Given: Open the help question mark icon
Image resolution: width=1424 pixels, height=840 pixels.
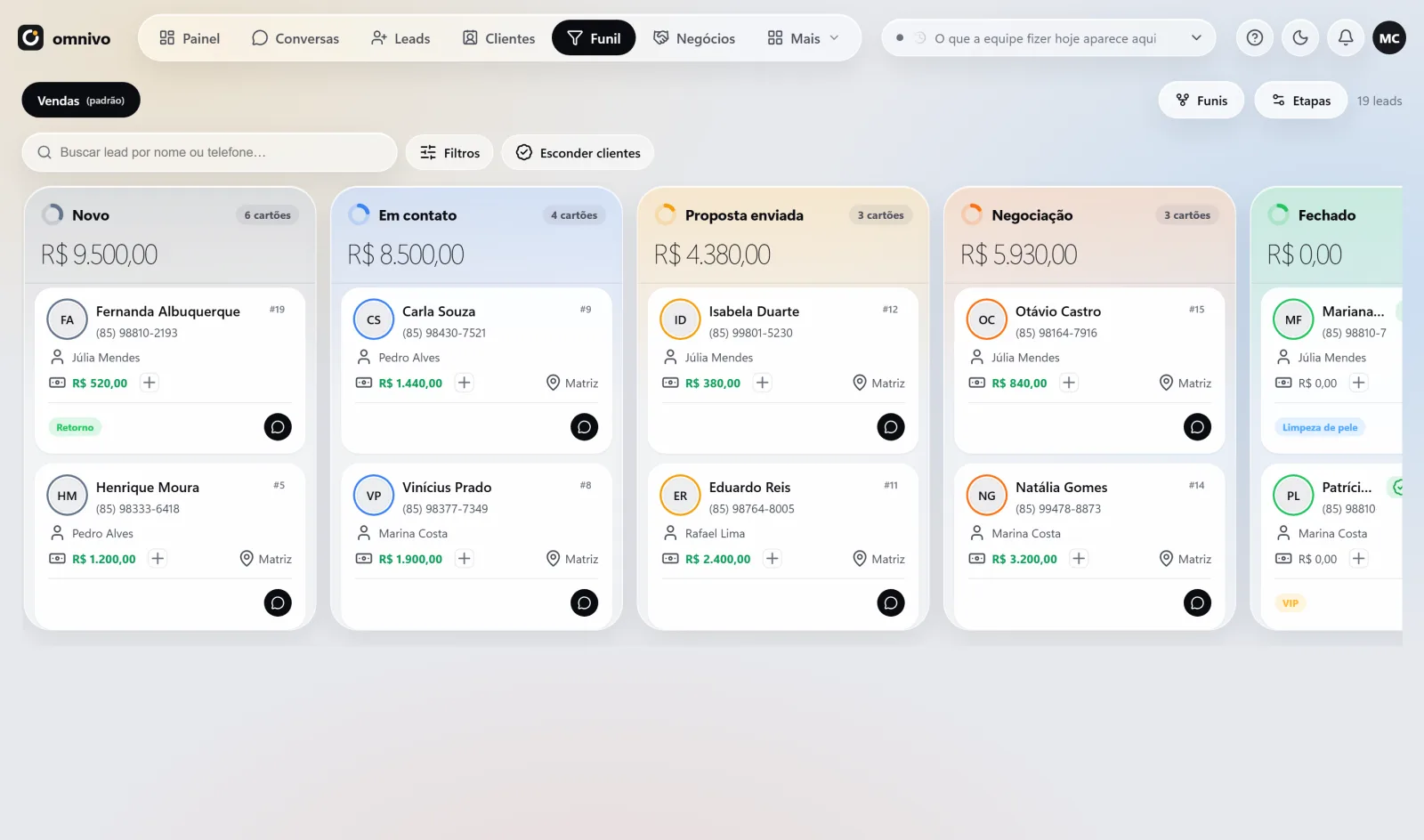Looking at the screenshot, I should 1255,38.
